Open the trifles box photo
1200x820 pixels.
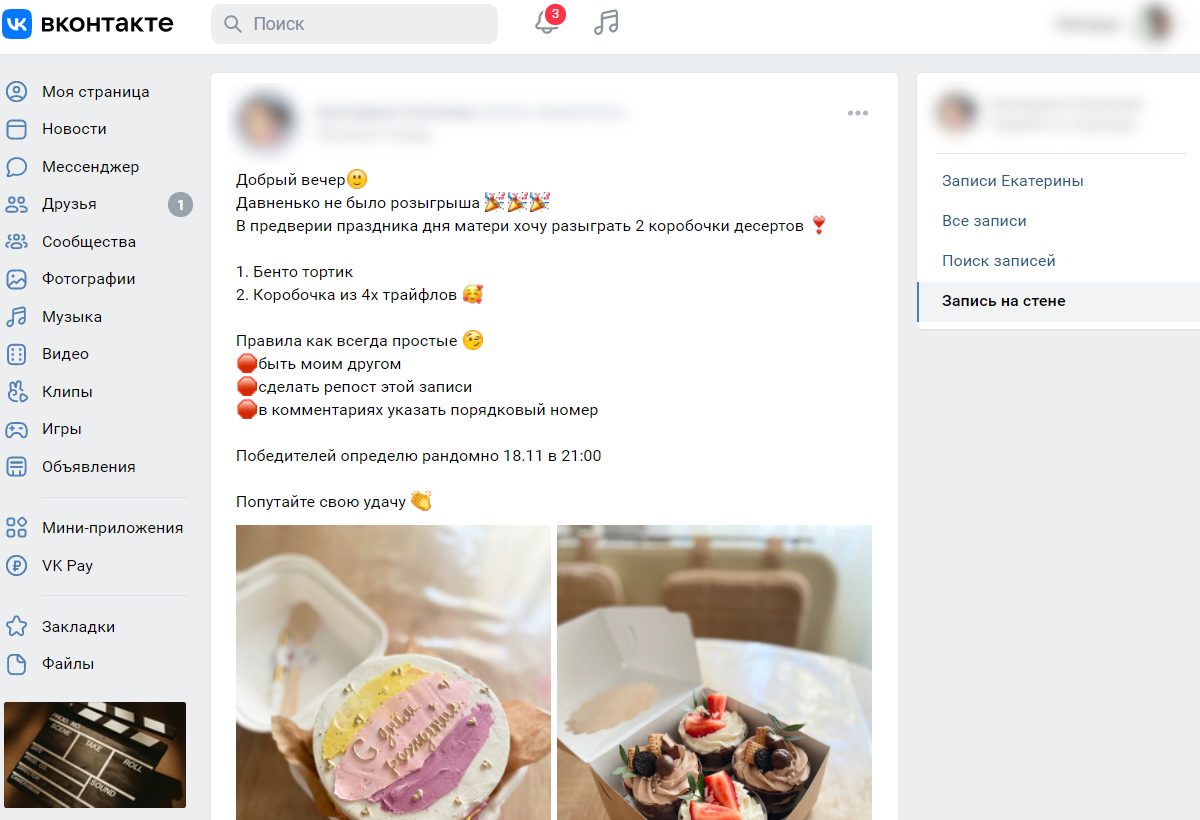click(714, 672)
